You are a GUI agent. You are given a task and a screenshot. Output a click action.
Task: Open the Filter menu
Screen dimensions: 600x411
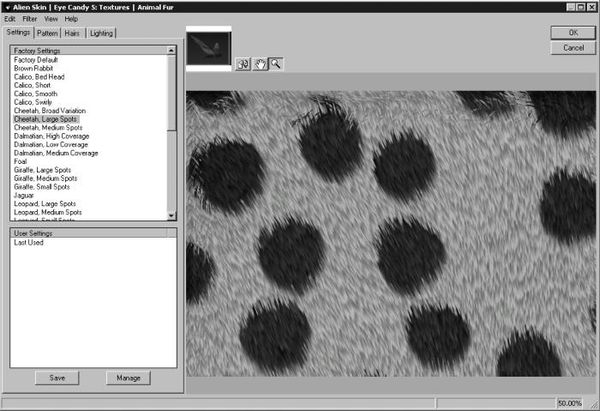30,19
